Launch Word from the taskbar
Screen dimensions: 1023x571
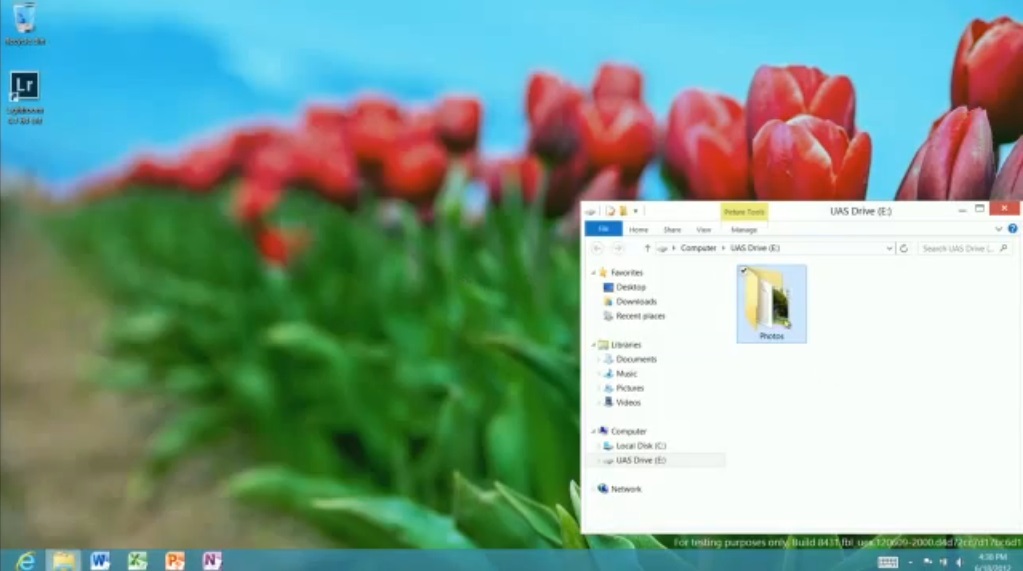point(100,561)
